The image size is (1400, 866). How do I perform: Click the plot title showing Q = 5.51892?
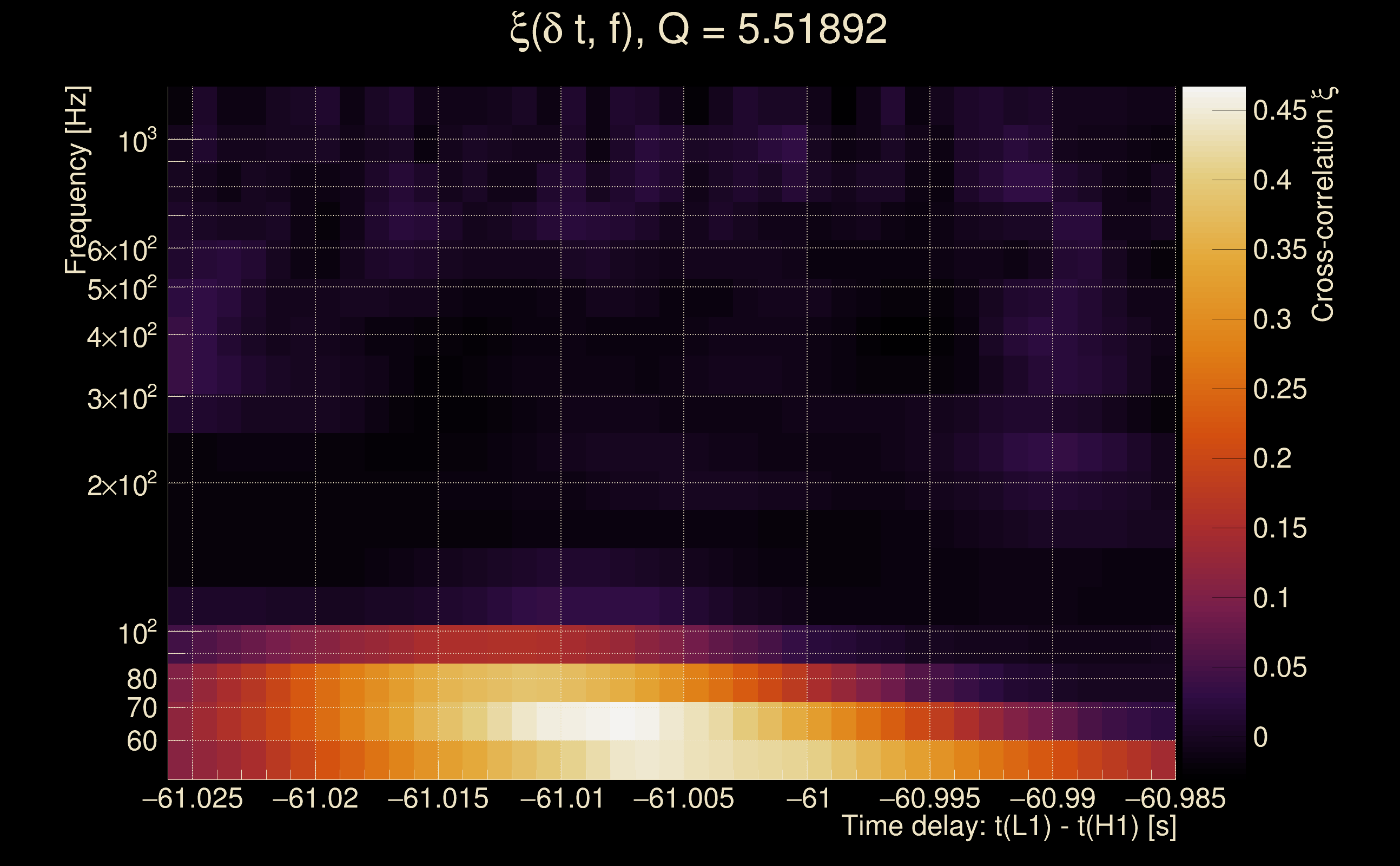coord(698,30)
